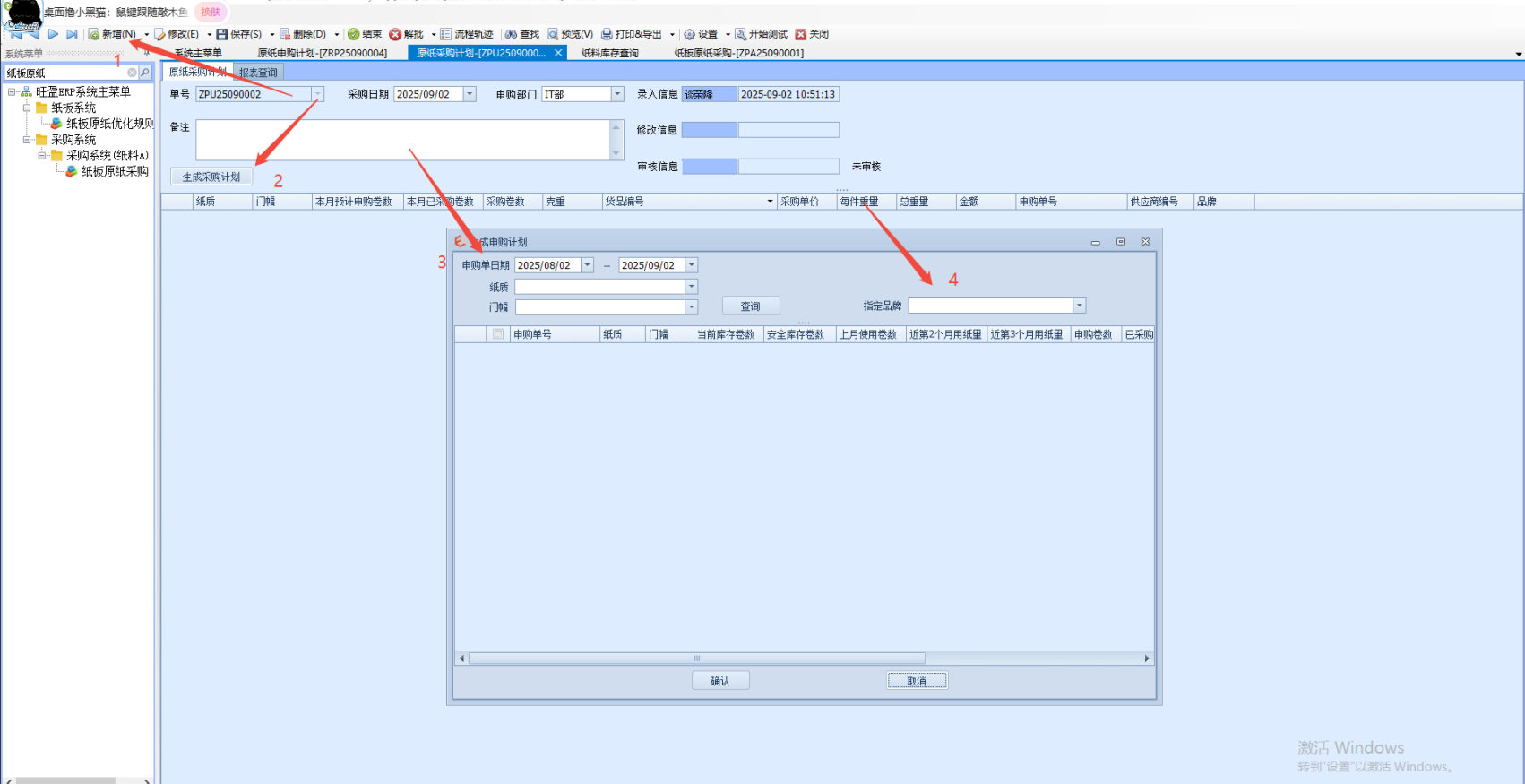The width and height of the screenshot is (1525, 784).
Task: Click the 生成采购计划 button
Action: [211, 177]
